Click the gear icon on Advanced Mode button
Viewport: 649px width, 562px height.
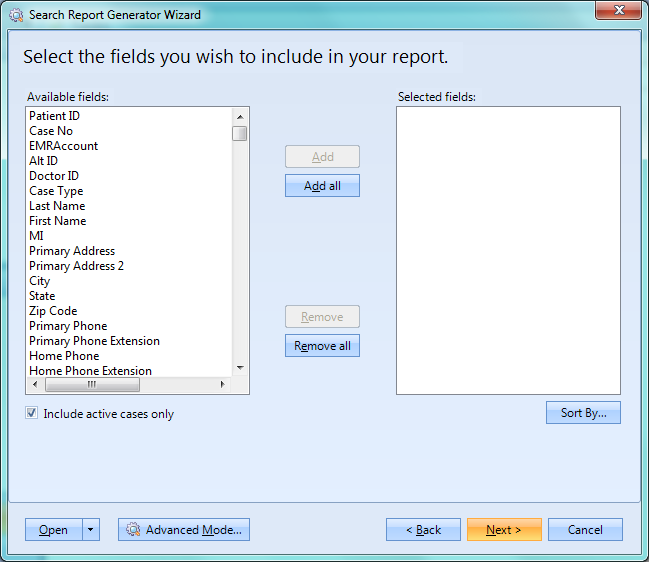pos(132,530)
